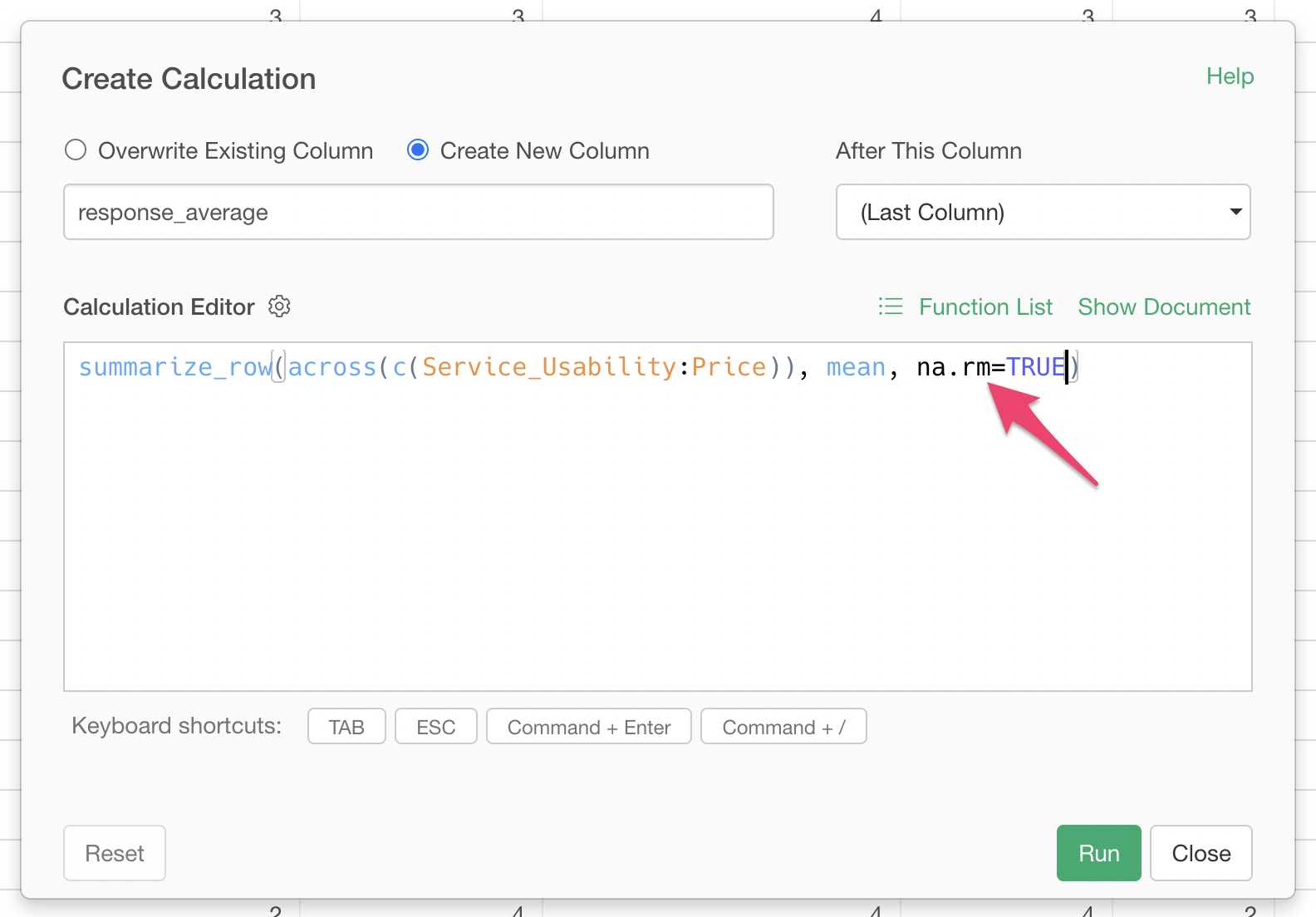Click the list icon beside Function List

click(x=891, y=306)
